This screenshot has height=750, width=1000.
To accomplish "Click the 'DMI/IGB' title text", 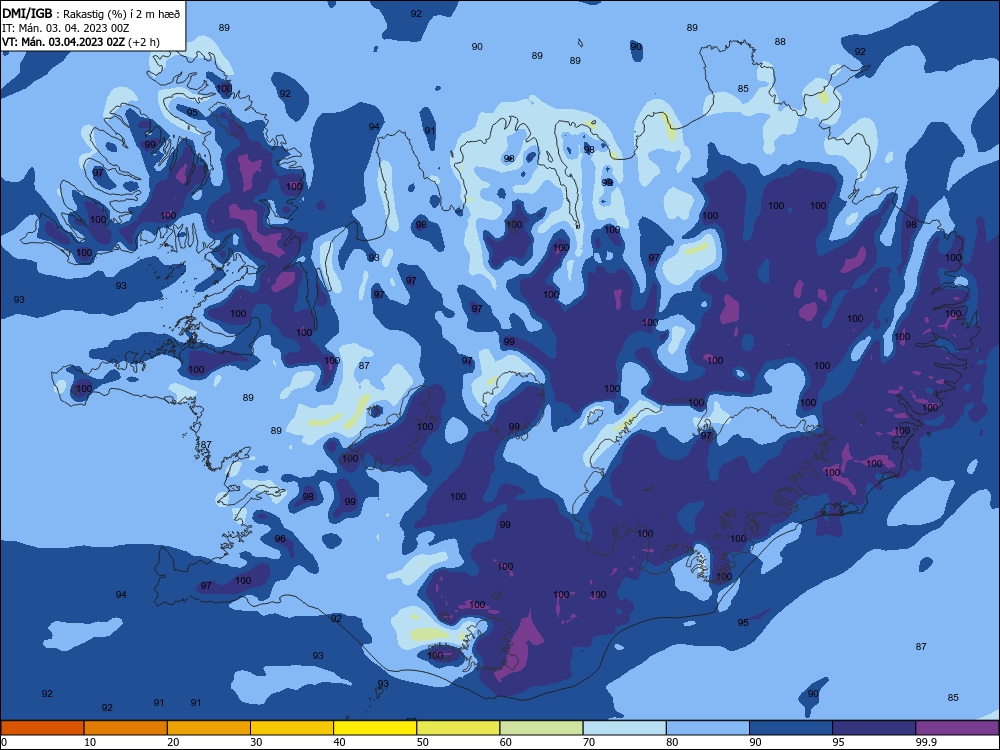I will 27,13.
